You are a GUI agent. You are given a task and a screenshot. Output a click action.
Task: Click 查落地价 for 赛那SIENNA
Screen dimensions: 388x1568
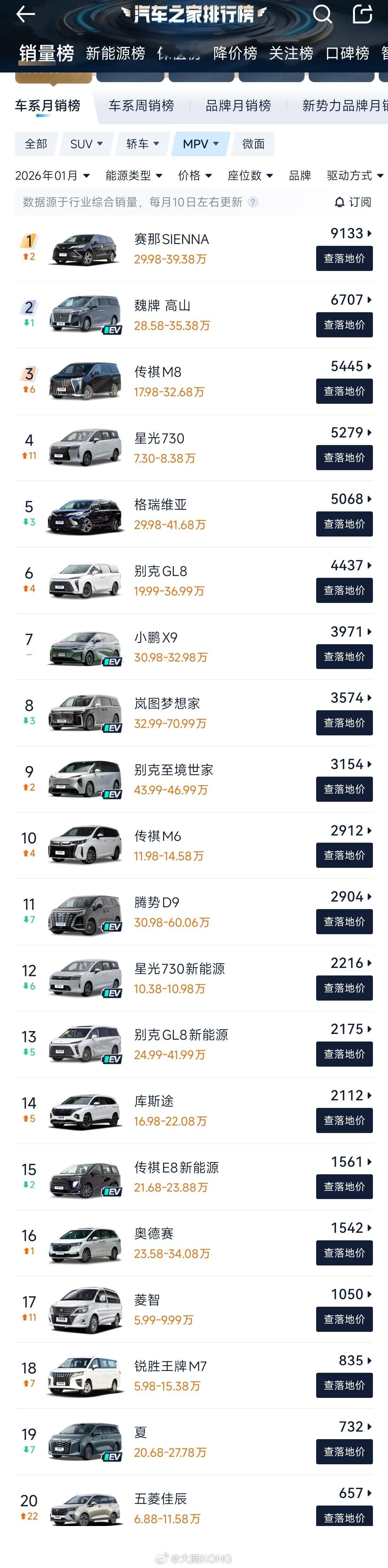click(344, 259)
